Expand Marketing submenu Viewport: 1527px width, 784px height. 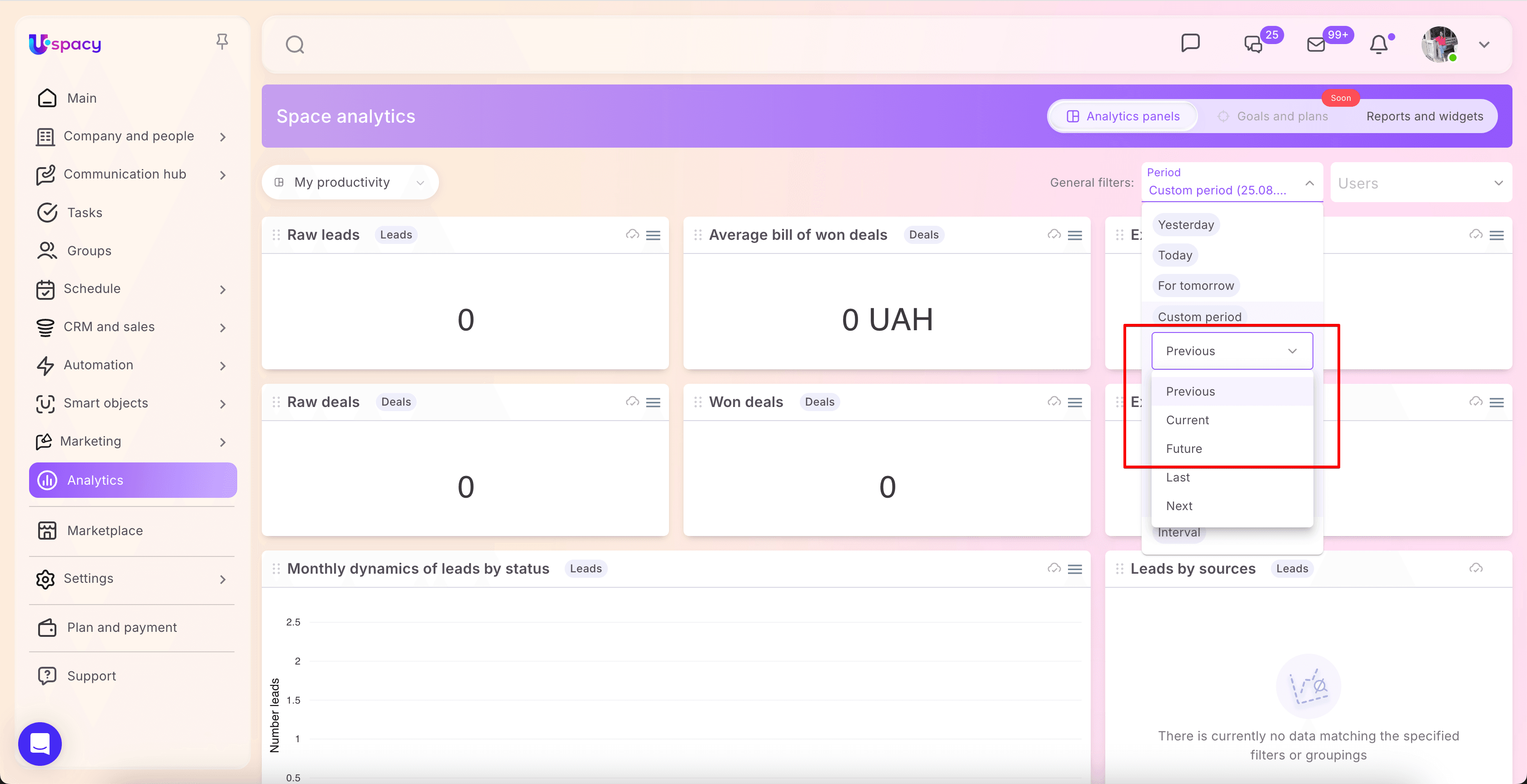tap(223, 442)
